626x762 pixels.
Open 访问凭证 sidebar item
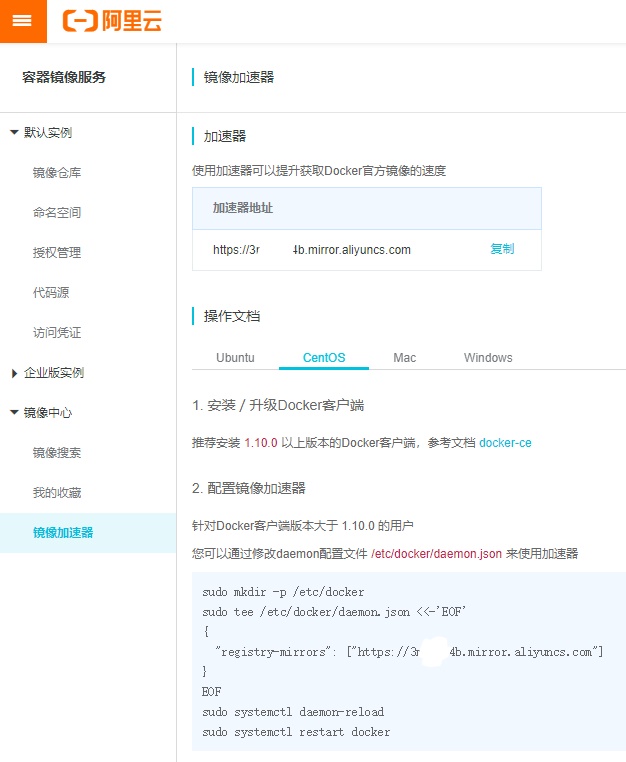point(57,332)
